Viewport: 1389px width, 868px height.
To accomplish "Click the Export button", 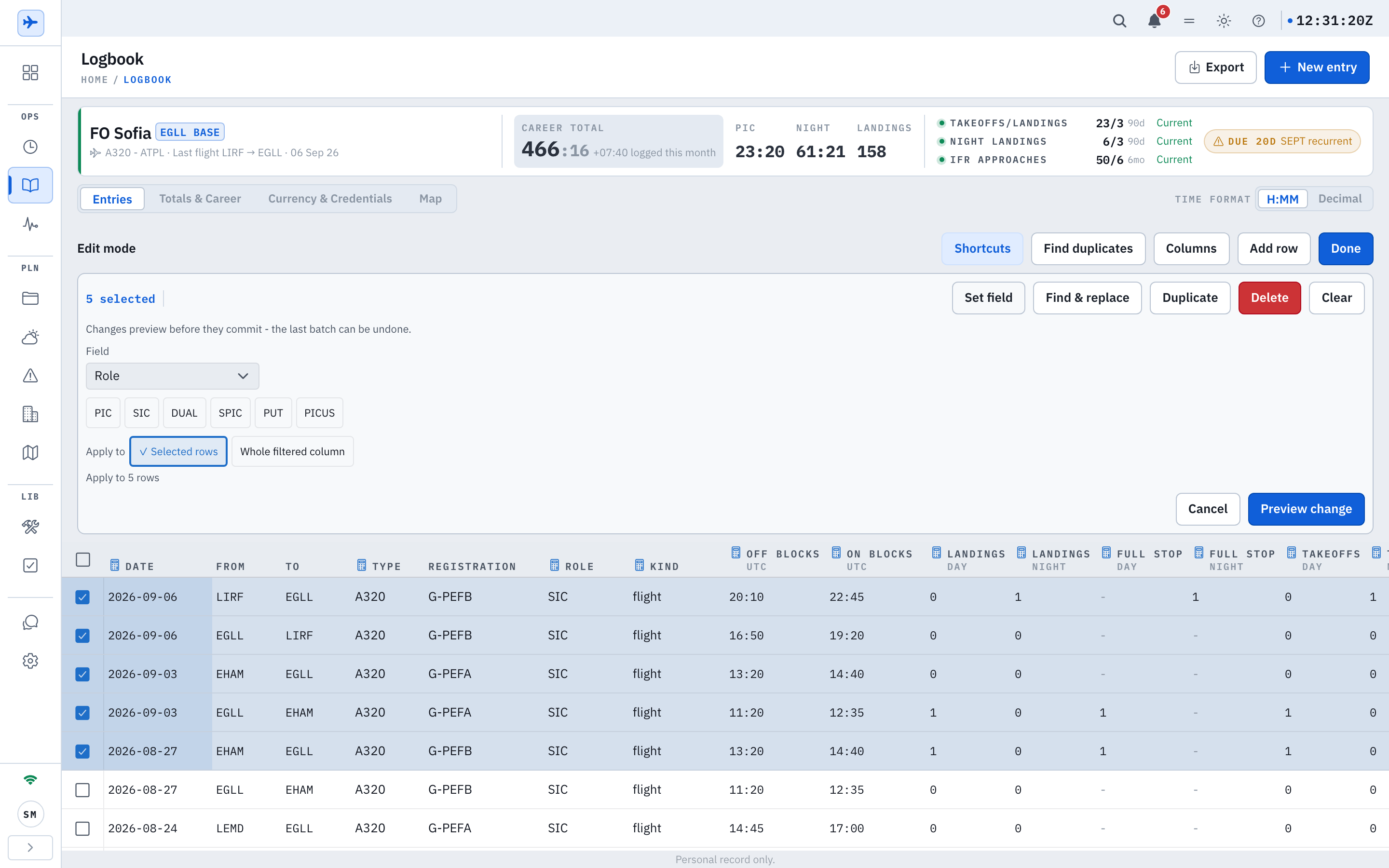I will [x=1216, y=68].
